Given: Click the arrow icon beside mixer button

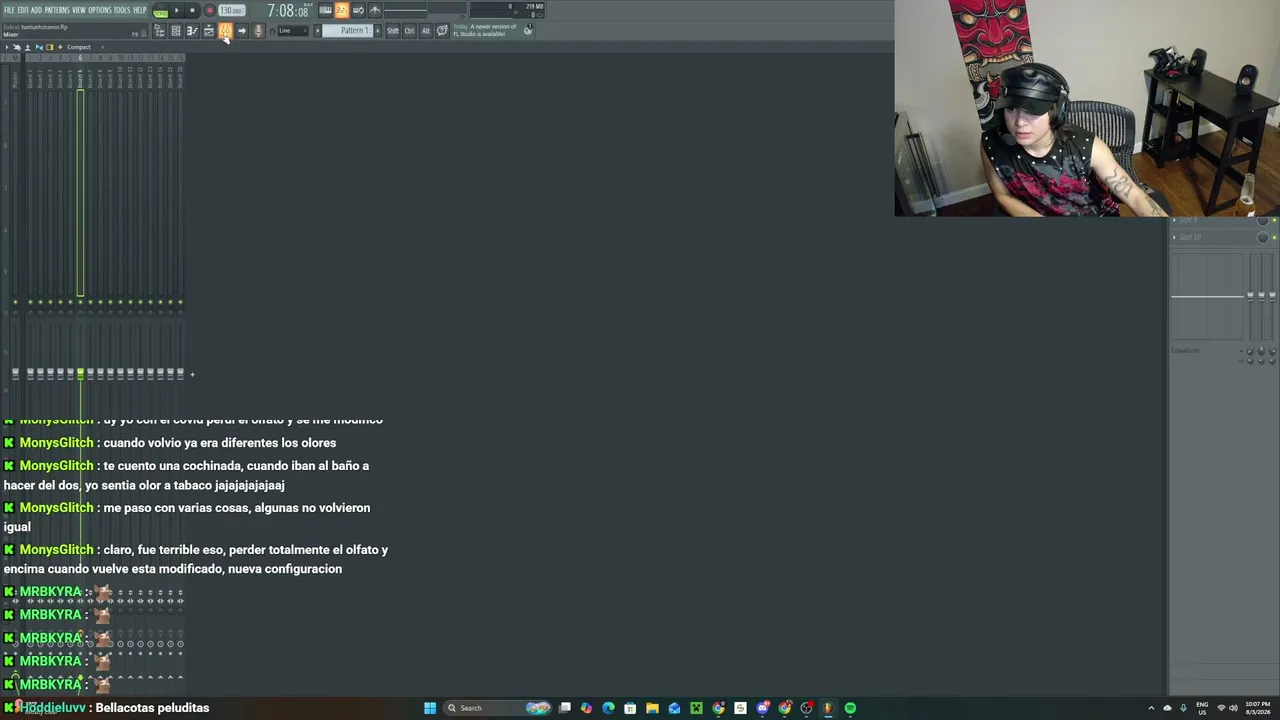Looking at the screenshot, I should 241,31.
